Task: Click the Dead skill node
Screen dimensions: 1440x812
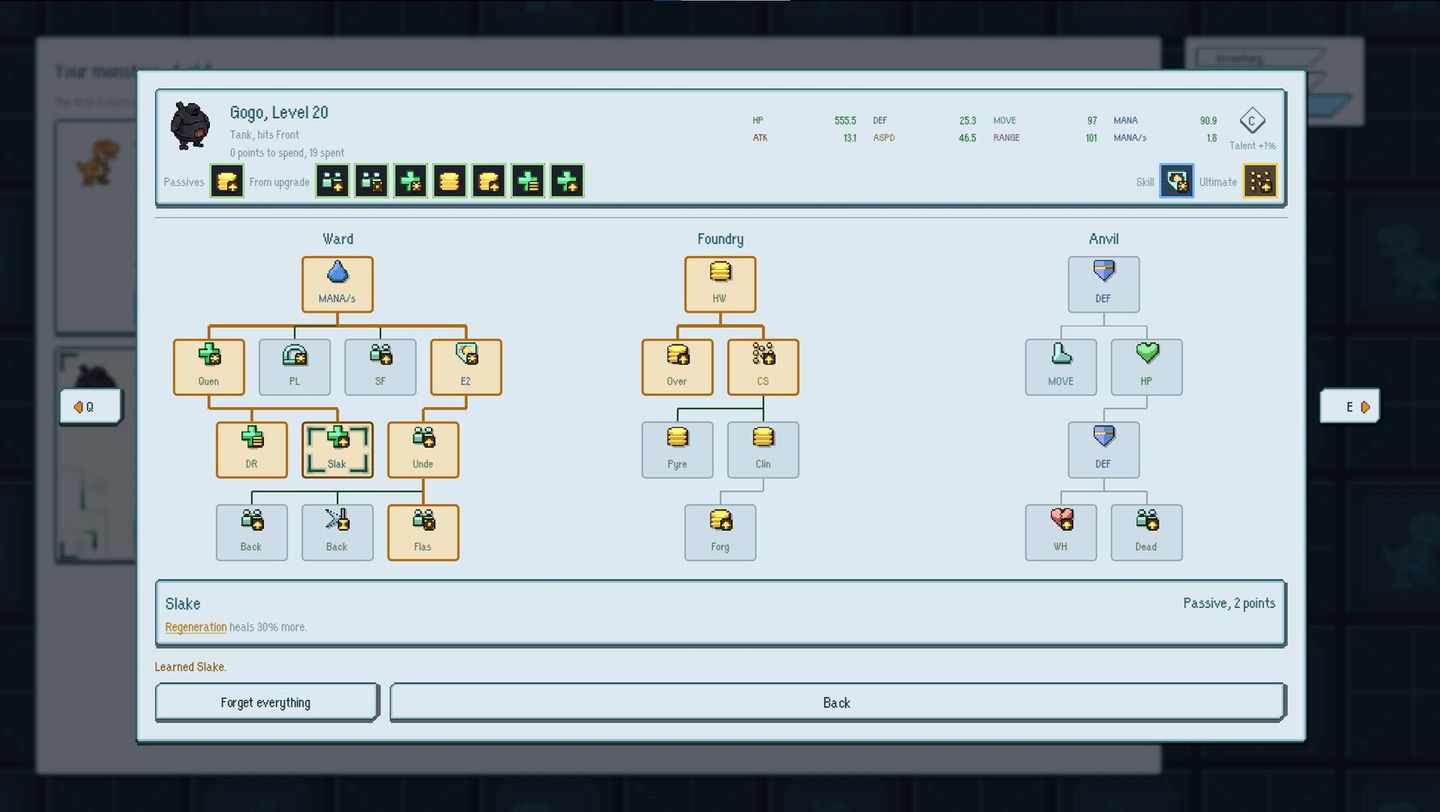Action: point(1147,532)
